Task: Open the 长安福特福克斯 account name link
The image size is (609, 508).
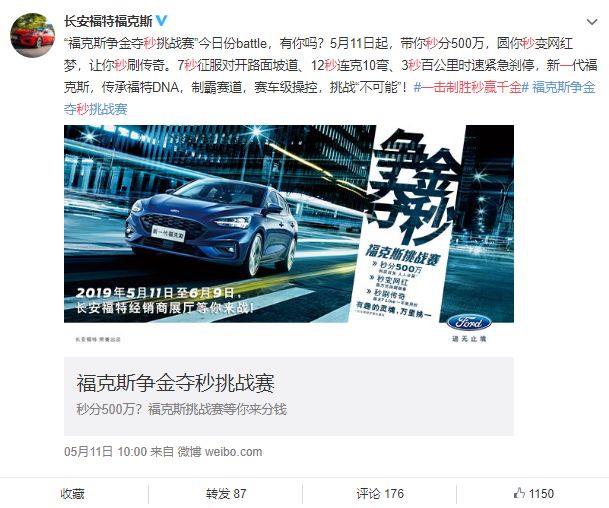Action: [108, 21]
